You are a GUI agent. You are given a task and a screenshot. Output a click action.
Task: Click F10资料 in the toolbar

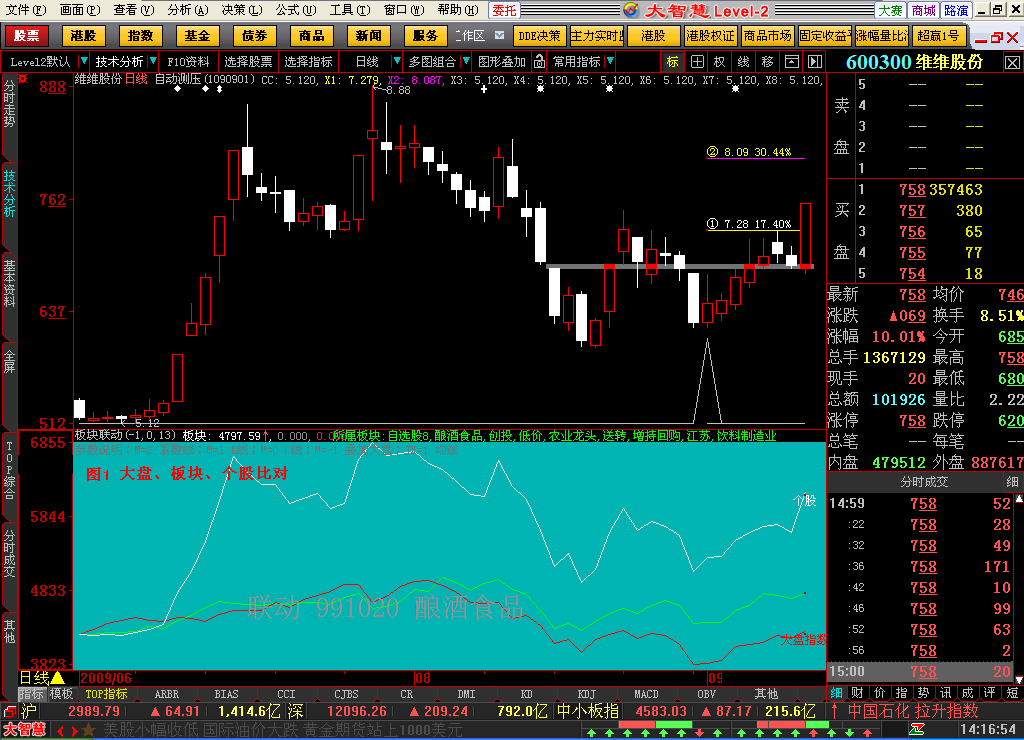[x=188, y=61]
